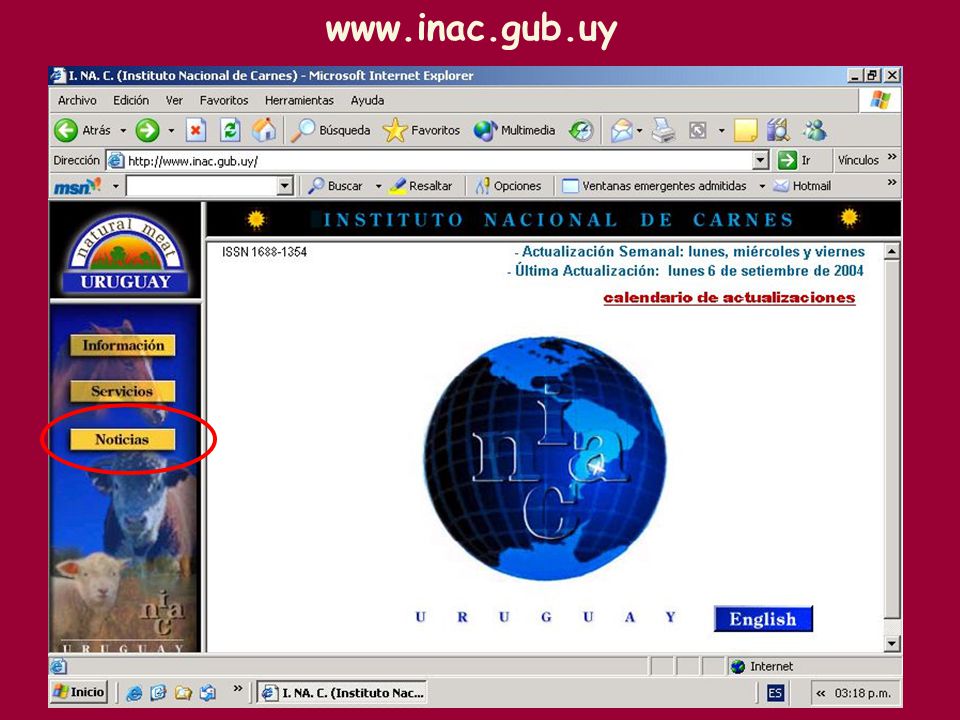Click the Buscar button on MSN toolbar
Screen dimensions: 960x720
[335, 186]
